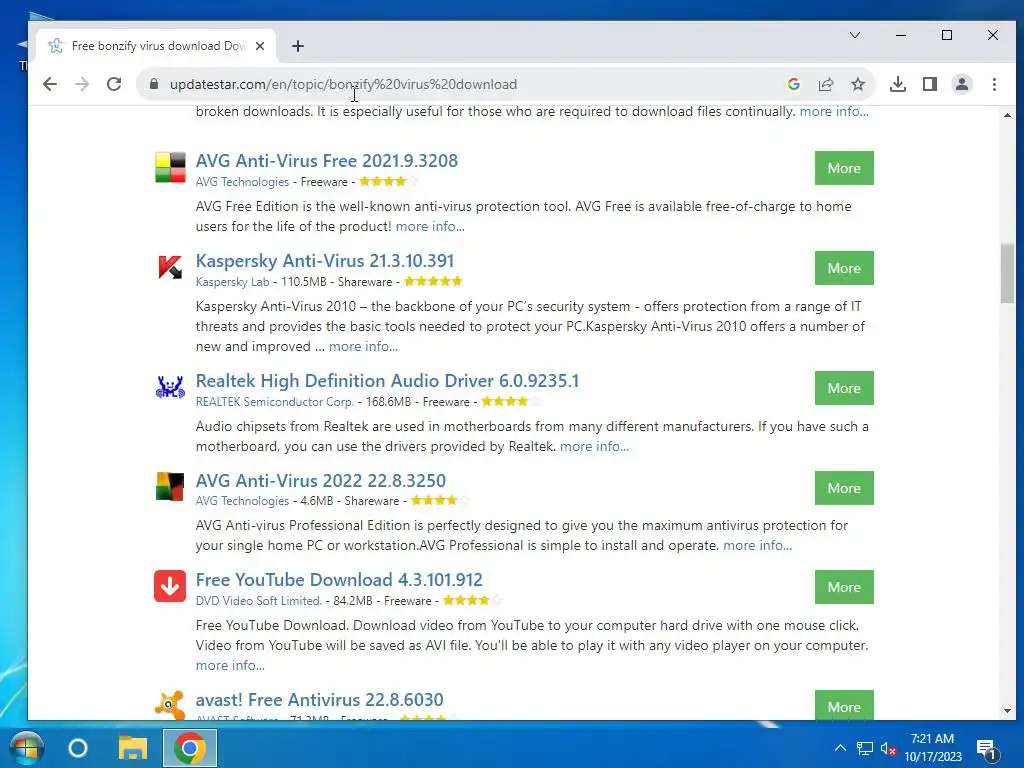Viewport: 1024px width, 768px height.
Task: Click the Kaspersky Anti-Virus product icon
Action: (170, 266)
